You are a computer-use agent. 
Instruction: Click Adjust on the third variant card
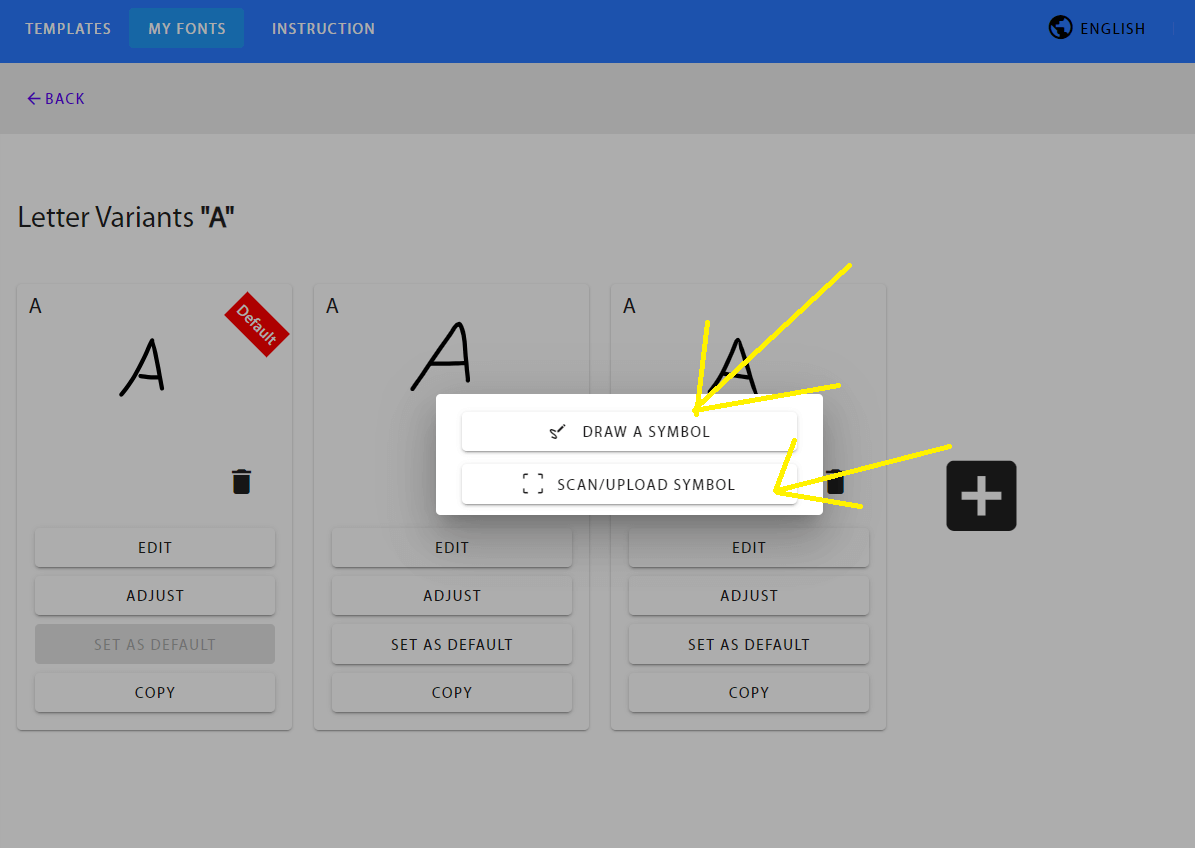tap(748, 596)
